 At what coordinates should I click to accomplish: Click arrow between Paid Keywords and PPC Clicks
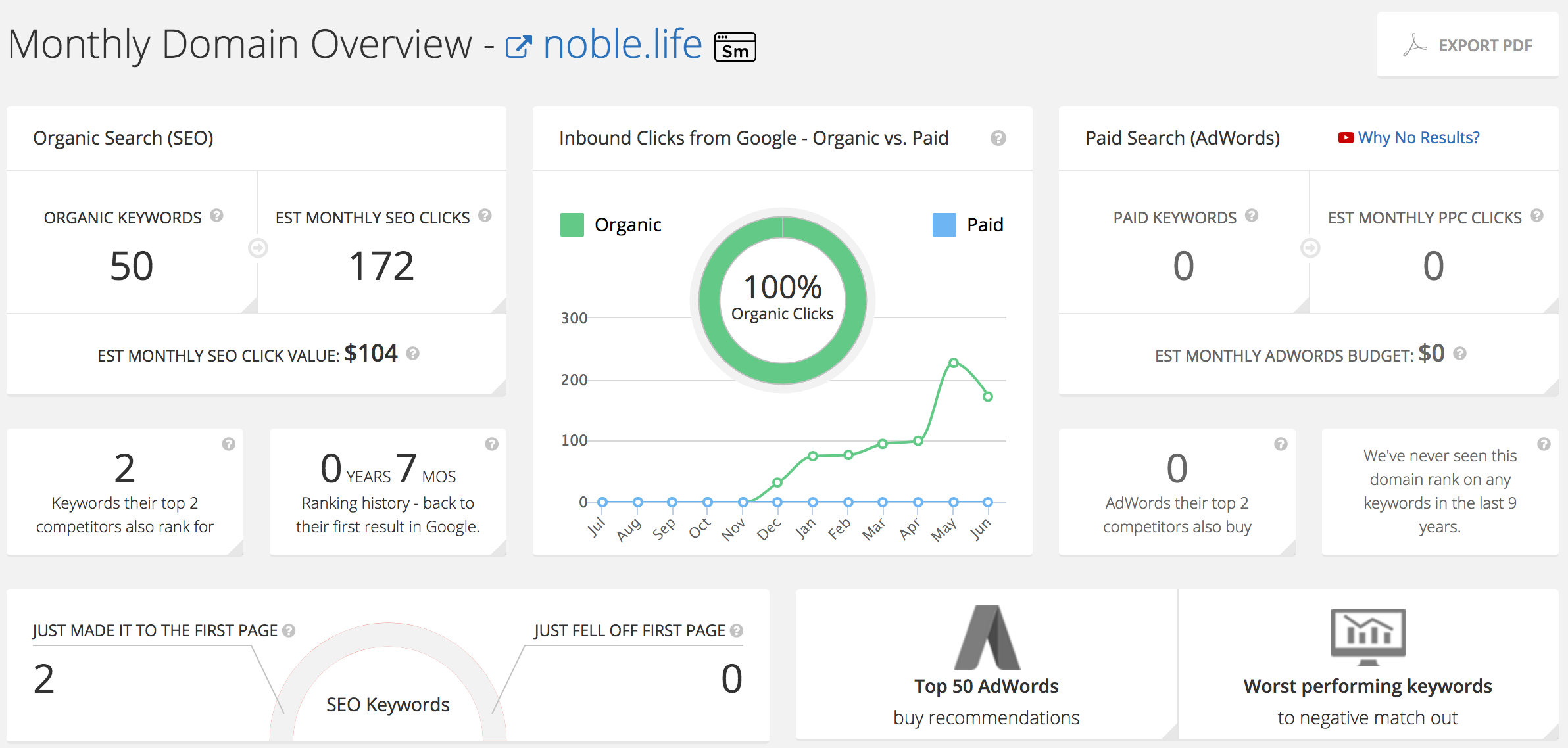(1310, 248)
